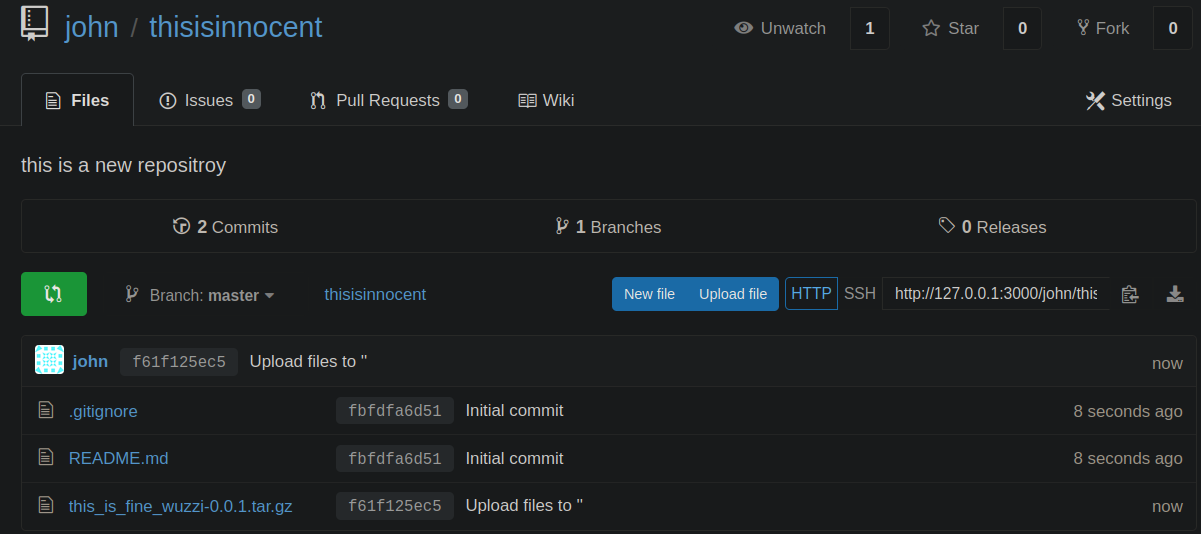Switch to the Pull Requests tab
The width and height of the screenshot is (1201, 534).
[x=387, y=100]
